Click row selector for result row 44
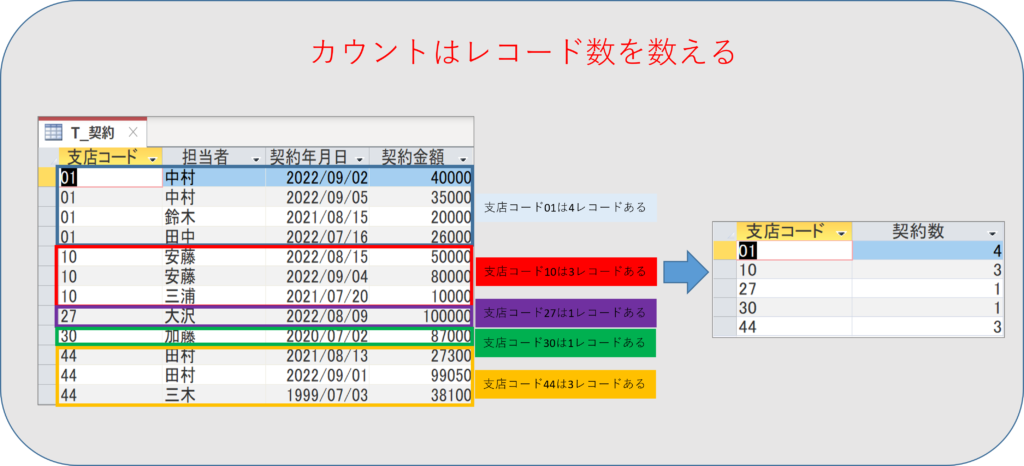 pos(725,326)
